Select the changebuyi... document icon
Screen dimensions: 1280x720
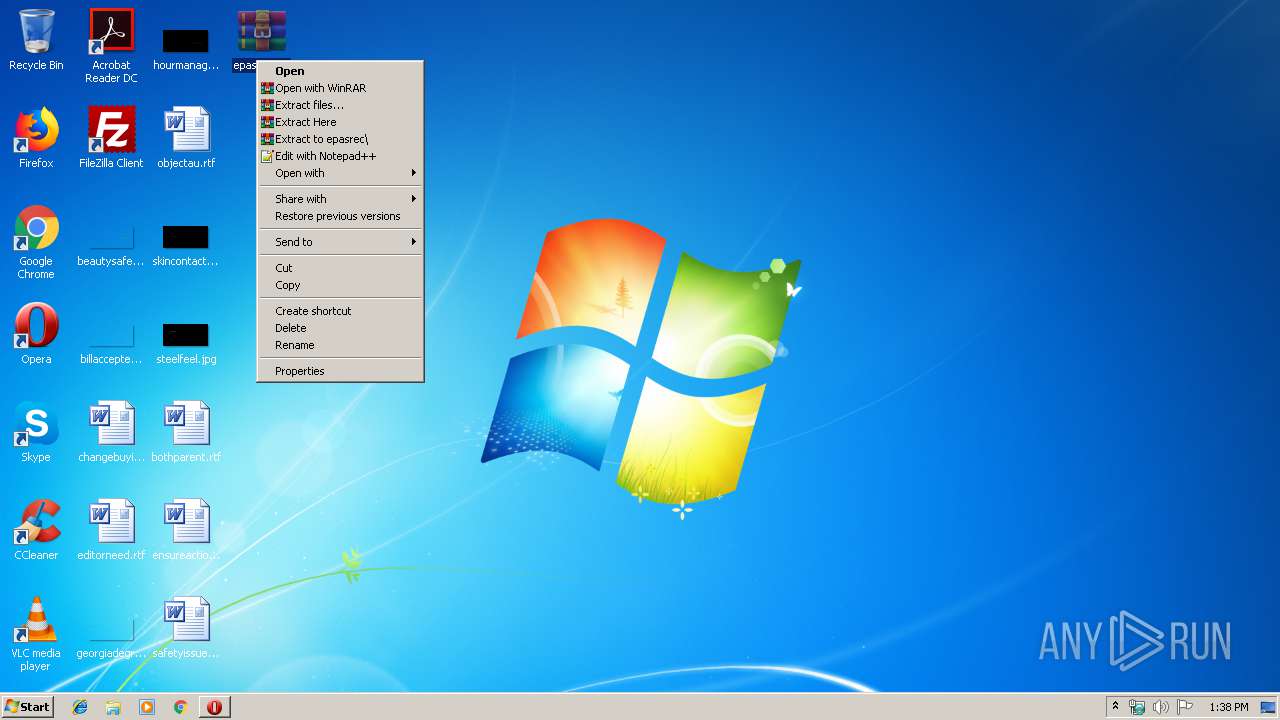coord(111,432)
